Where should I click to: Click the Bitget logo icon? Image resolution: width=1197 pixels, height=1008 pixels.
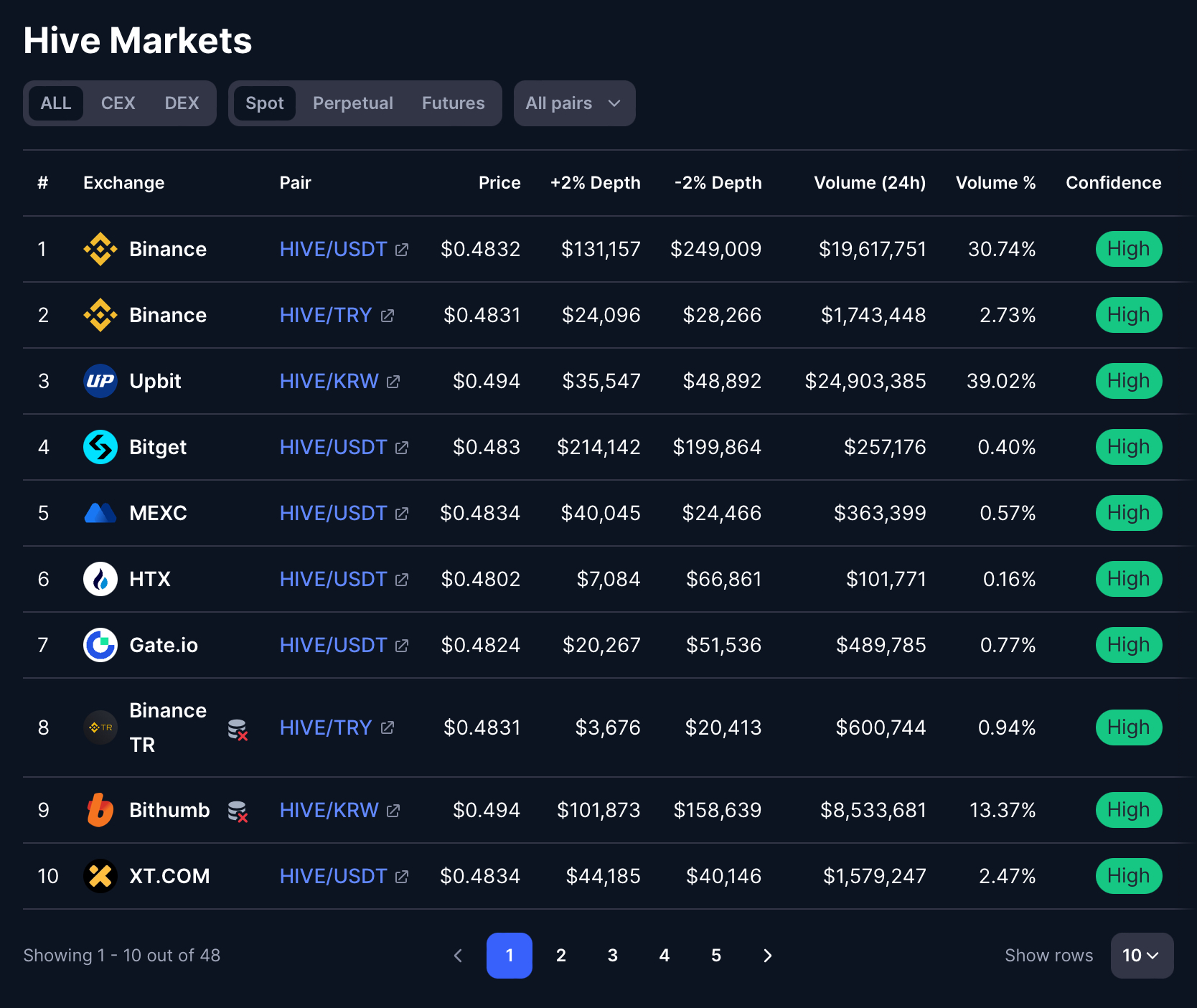100,447
